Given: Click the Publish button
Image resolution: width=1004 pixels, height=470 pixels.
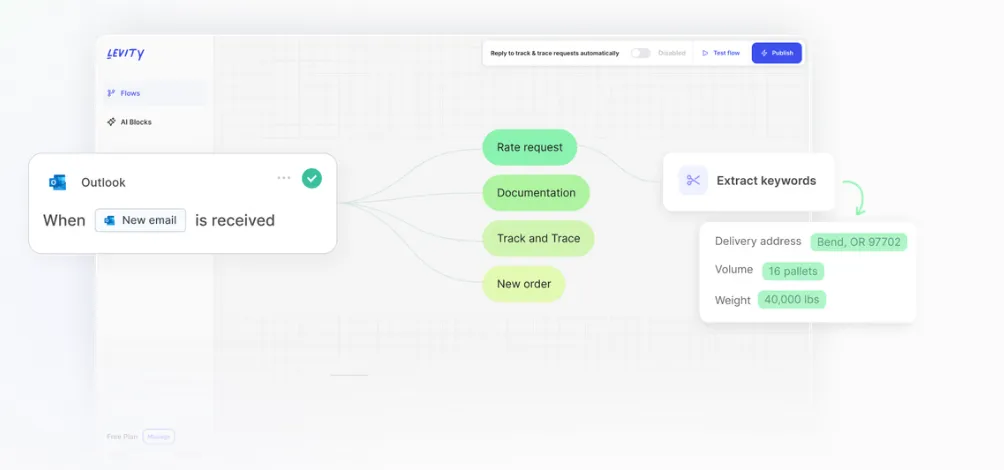Looking at the screenshot, I should point(777,53).
